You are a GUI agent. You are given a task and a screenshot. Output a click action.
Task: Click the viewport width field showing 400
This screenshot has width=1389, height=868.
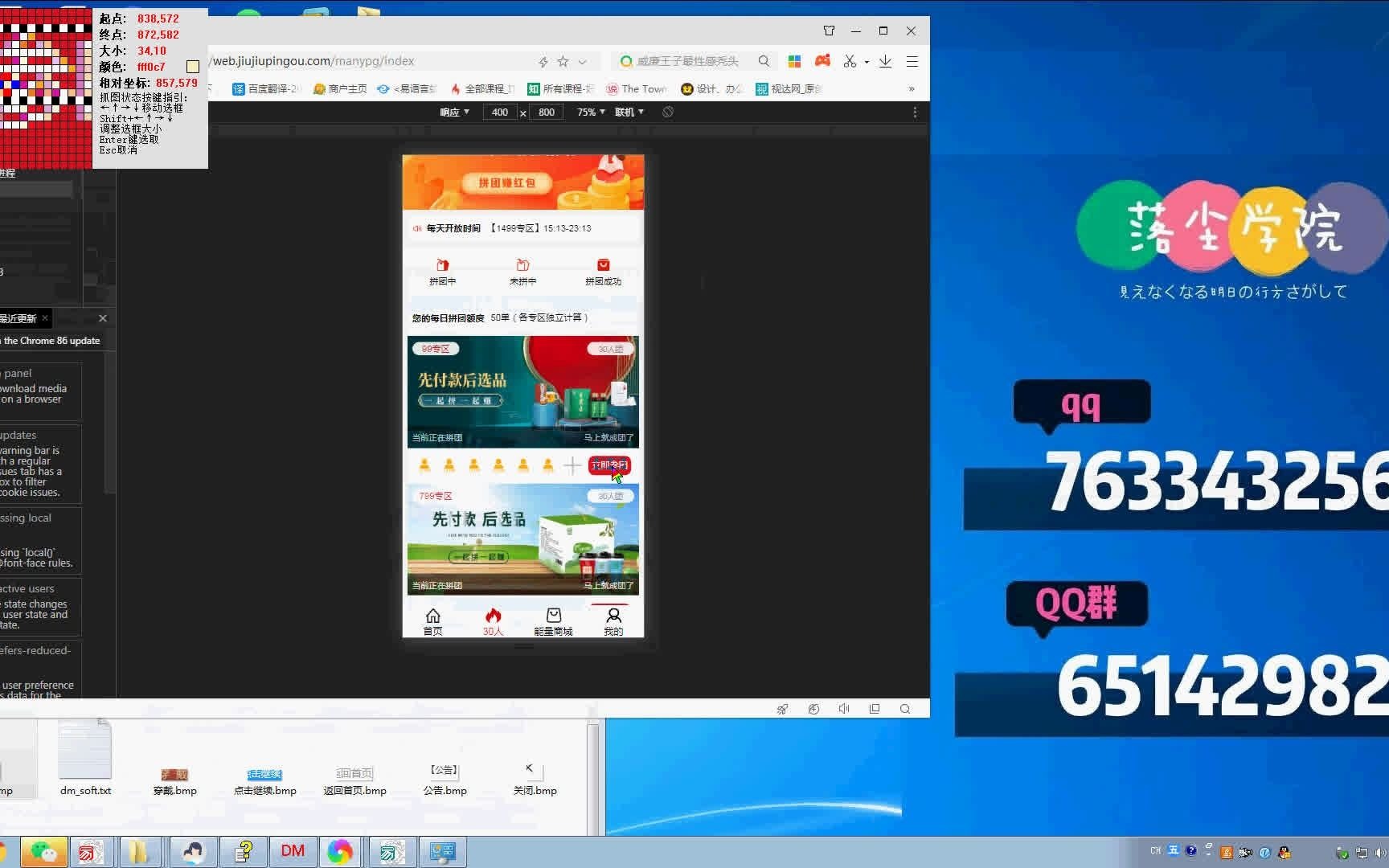pyautogui.click(x=500, y=113)
